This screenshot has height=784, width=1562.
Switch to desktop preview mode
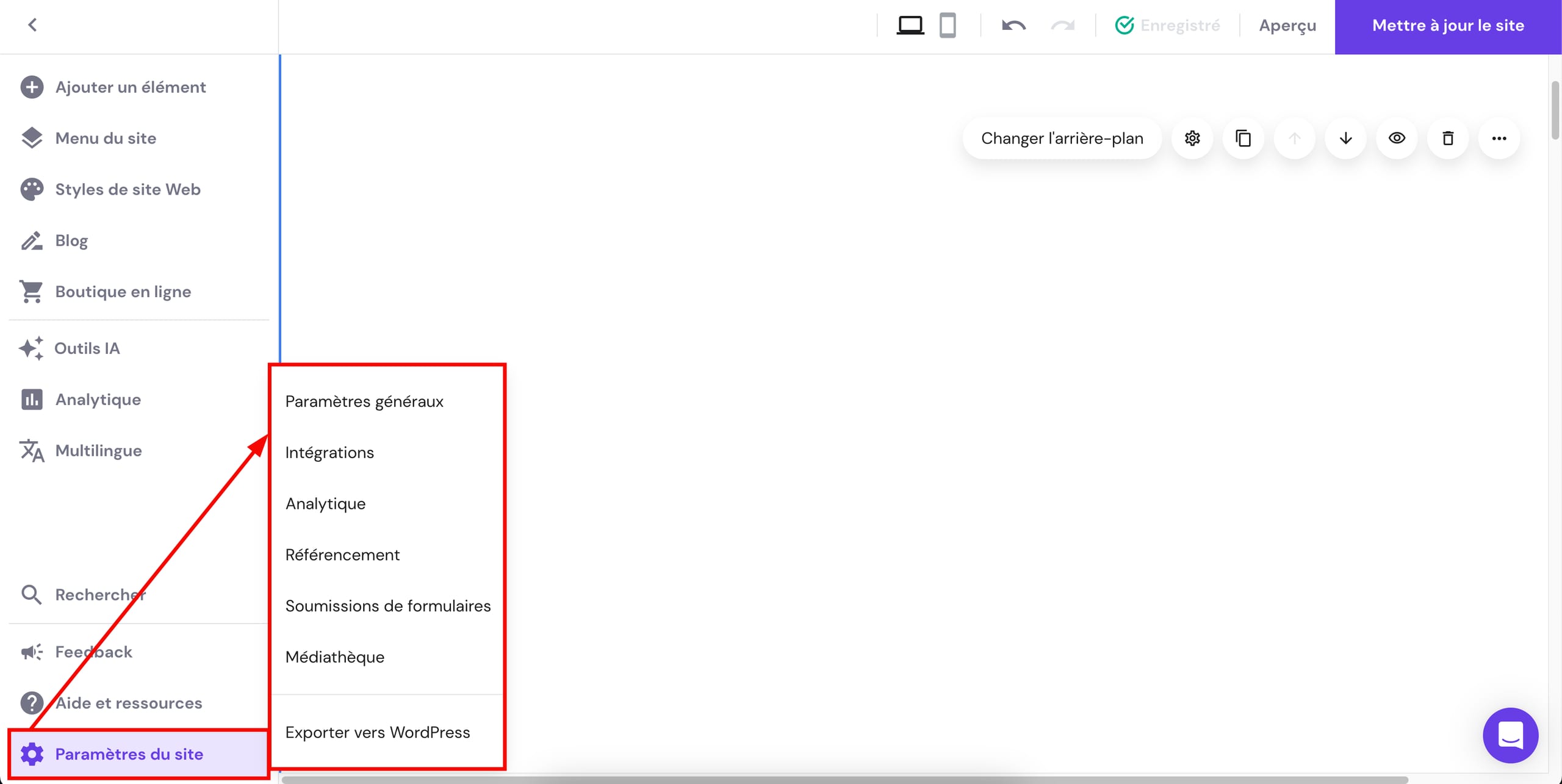pos(910,25)
